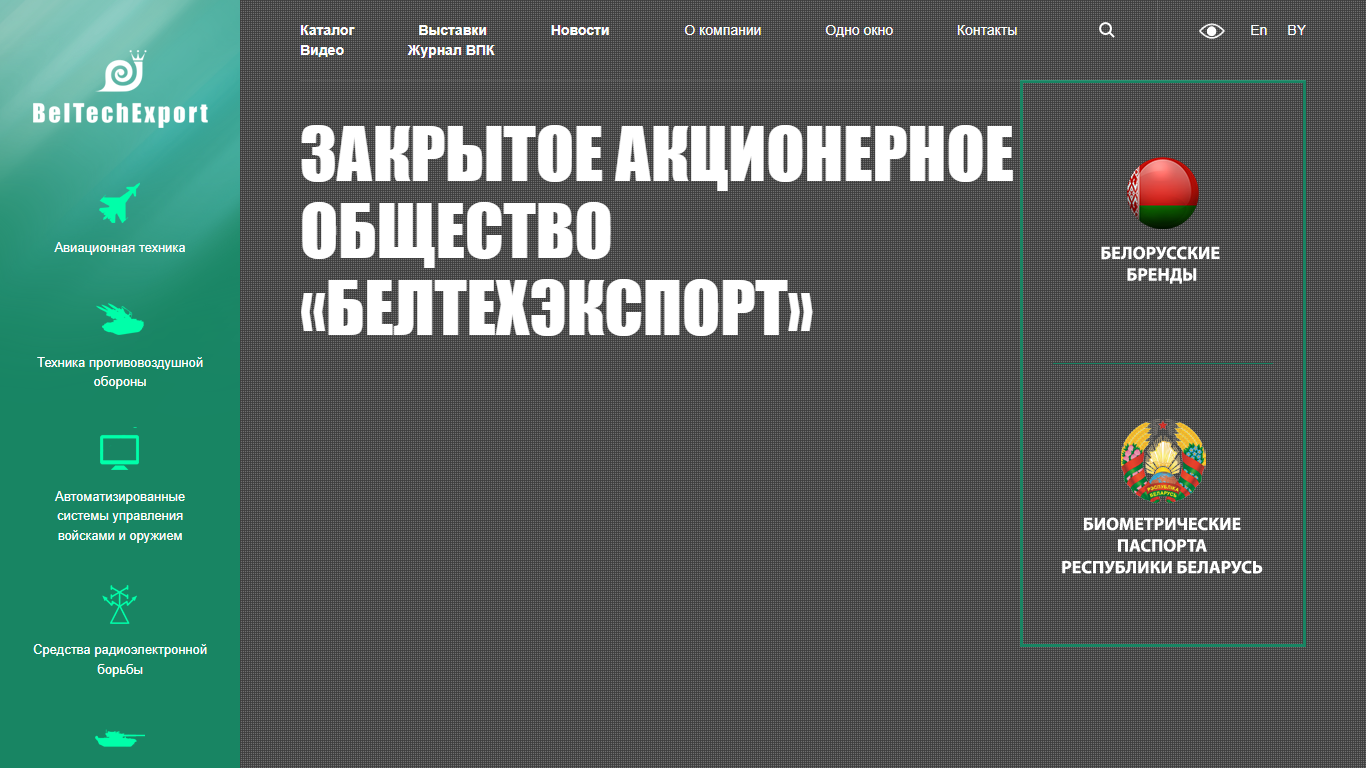Open the site search magnifier icon
Image resolution: width=1366 pixels, height=768 pixels.
pos(1107,30)
